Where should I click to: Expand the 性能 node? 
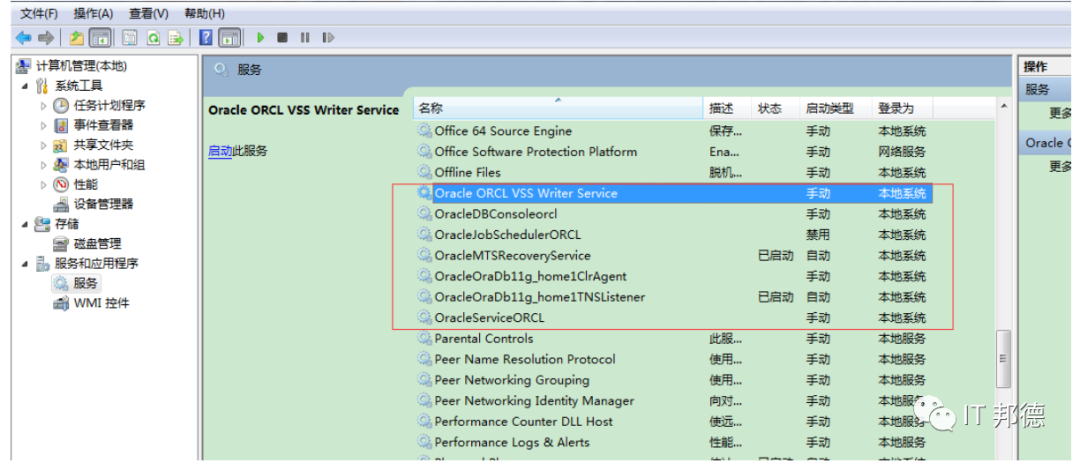point(44,185)
